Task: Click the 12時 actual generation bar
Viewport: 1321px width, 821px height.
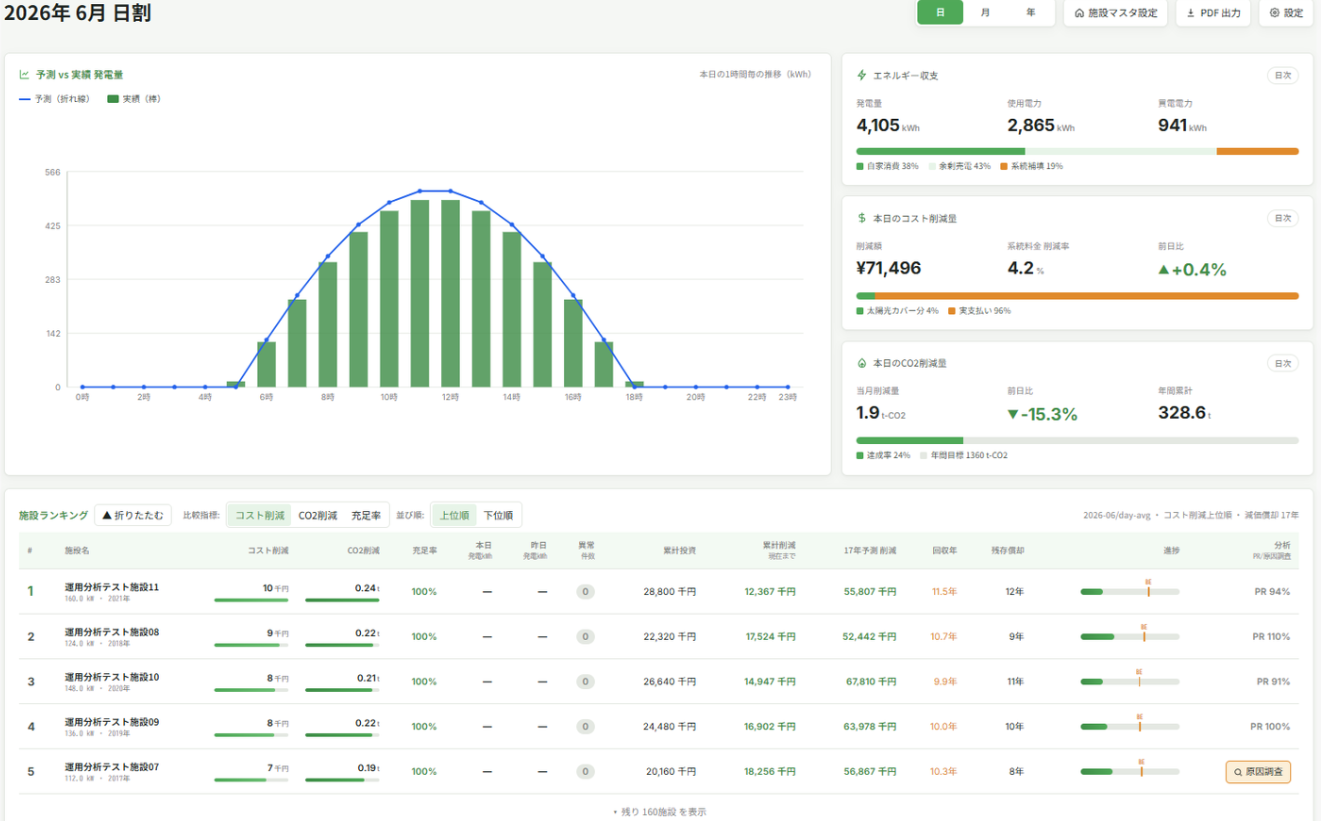Action: click(451, 293)
